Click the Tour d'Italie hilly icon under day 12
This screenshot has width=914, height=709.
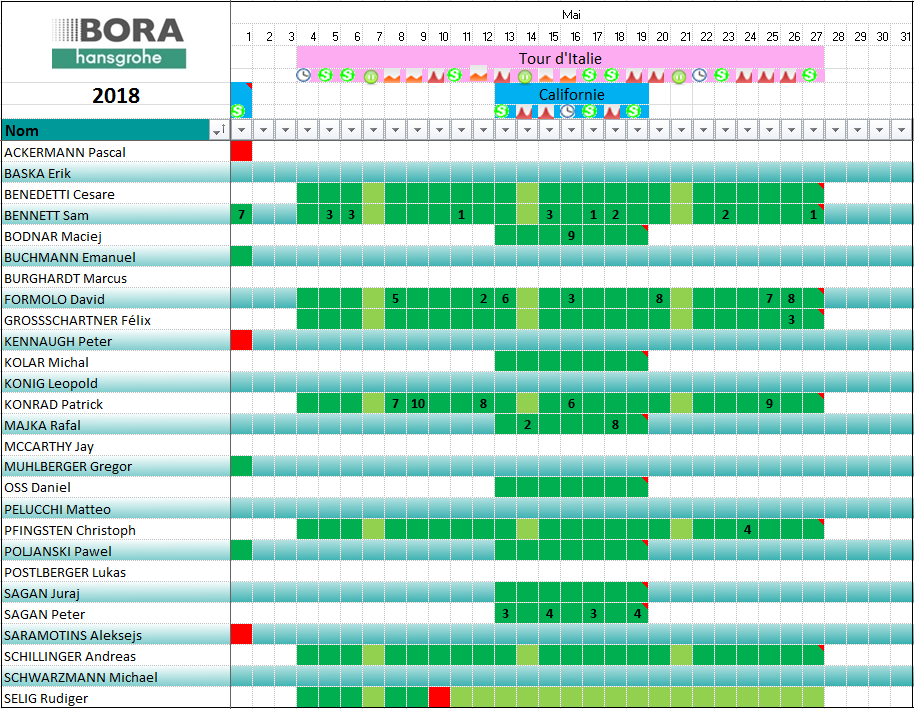coord(479,73)
